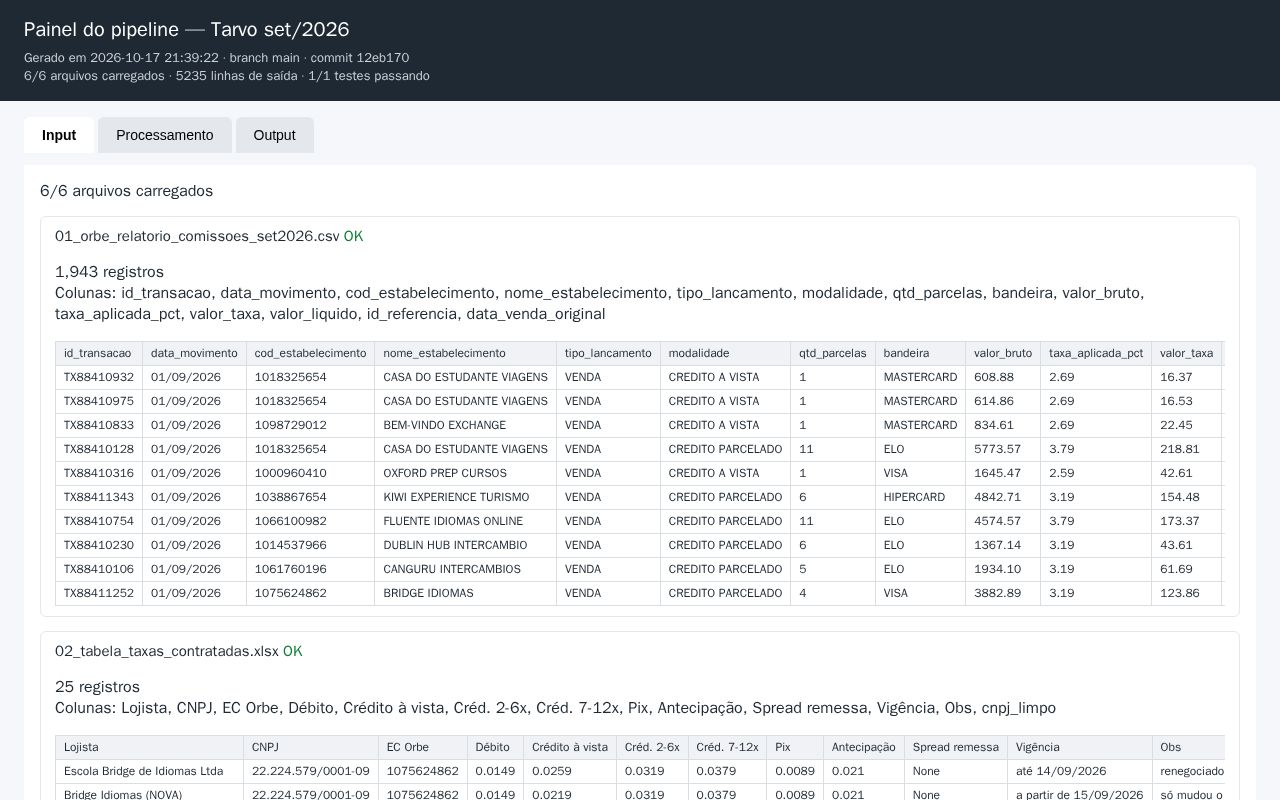This screenshot has width=1280, height=800.
Task: Click the 1,943 registros count
Action: pyautogui.click(x=109, y=272)
